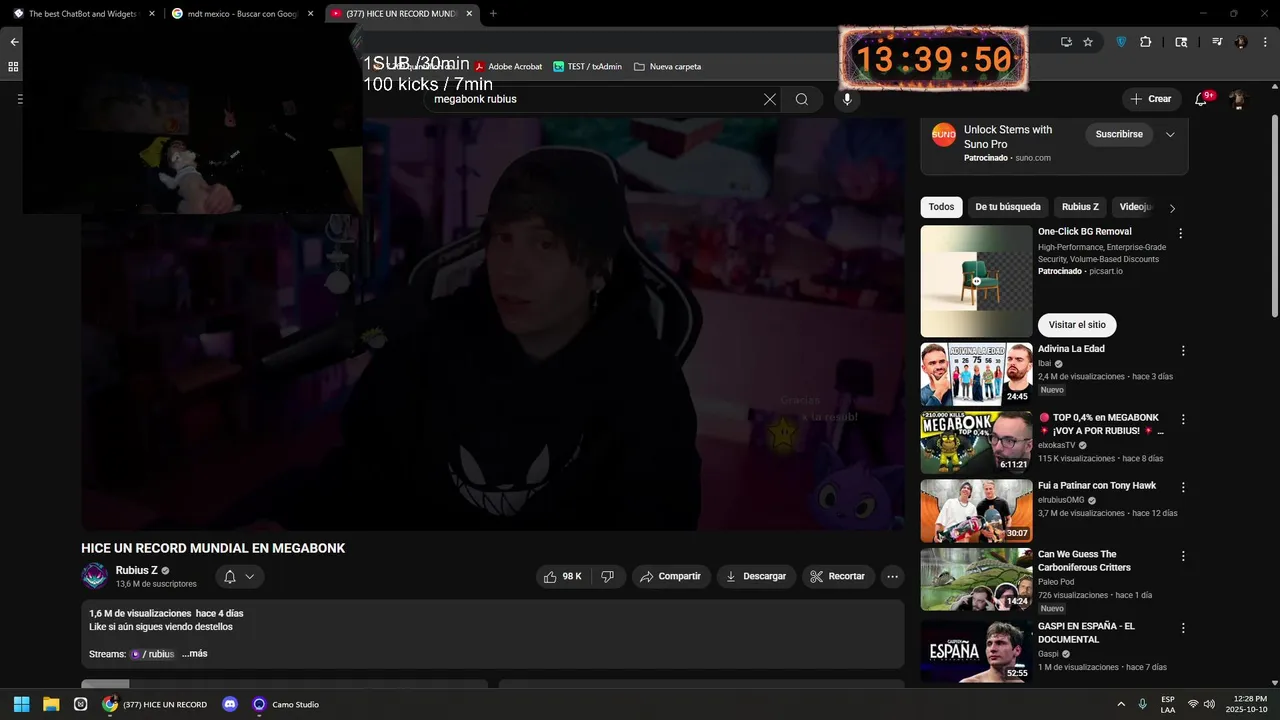Click the Compartir button

point(671,576)
